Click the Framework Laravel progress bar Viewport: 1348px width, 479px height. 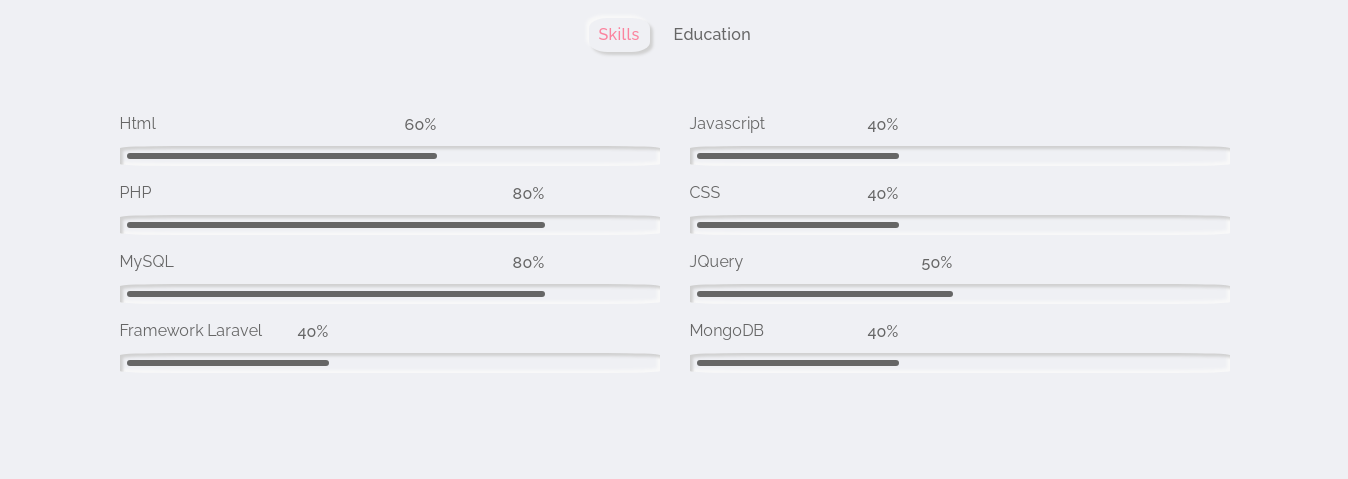[x=390, y=363]
